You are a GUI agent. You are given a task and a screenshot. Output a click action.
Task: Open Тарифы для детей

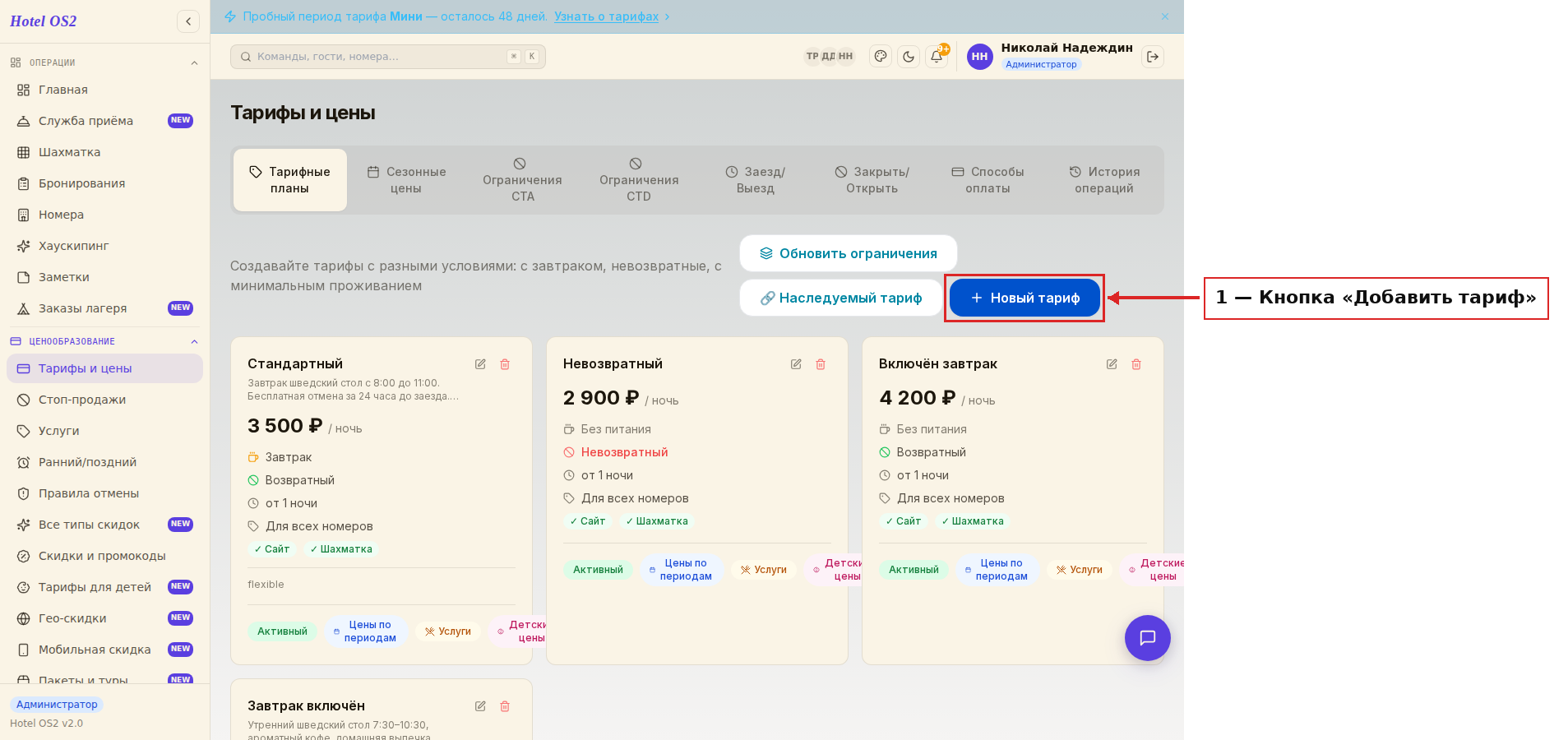click(x=104, y=587)
